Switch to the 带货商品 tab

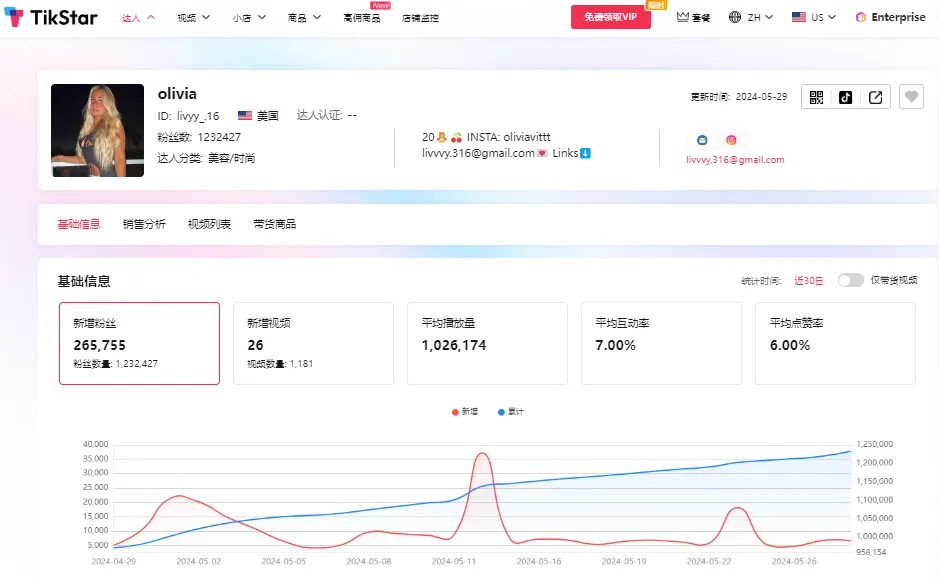point(275,224)
